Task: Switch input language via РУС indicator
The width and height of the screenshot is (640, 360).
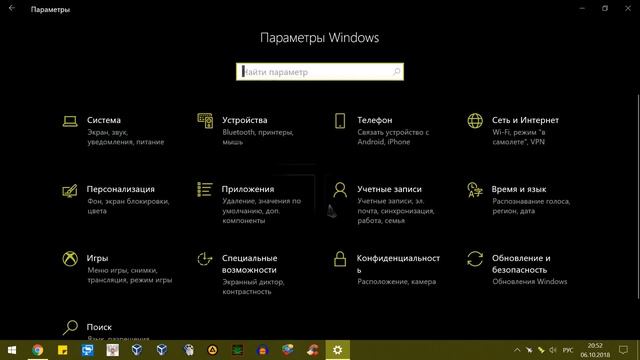Action: (568, 350)
